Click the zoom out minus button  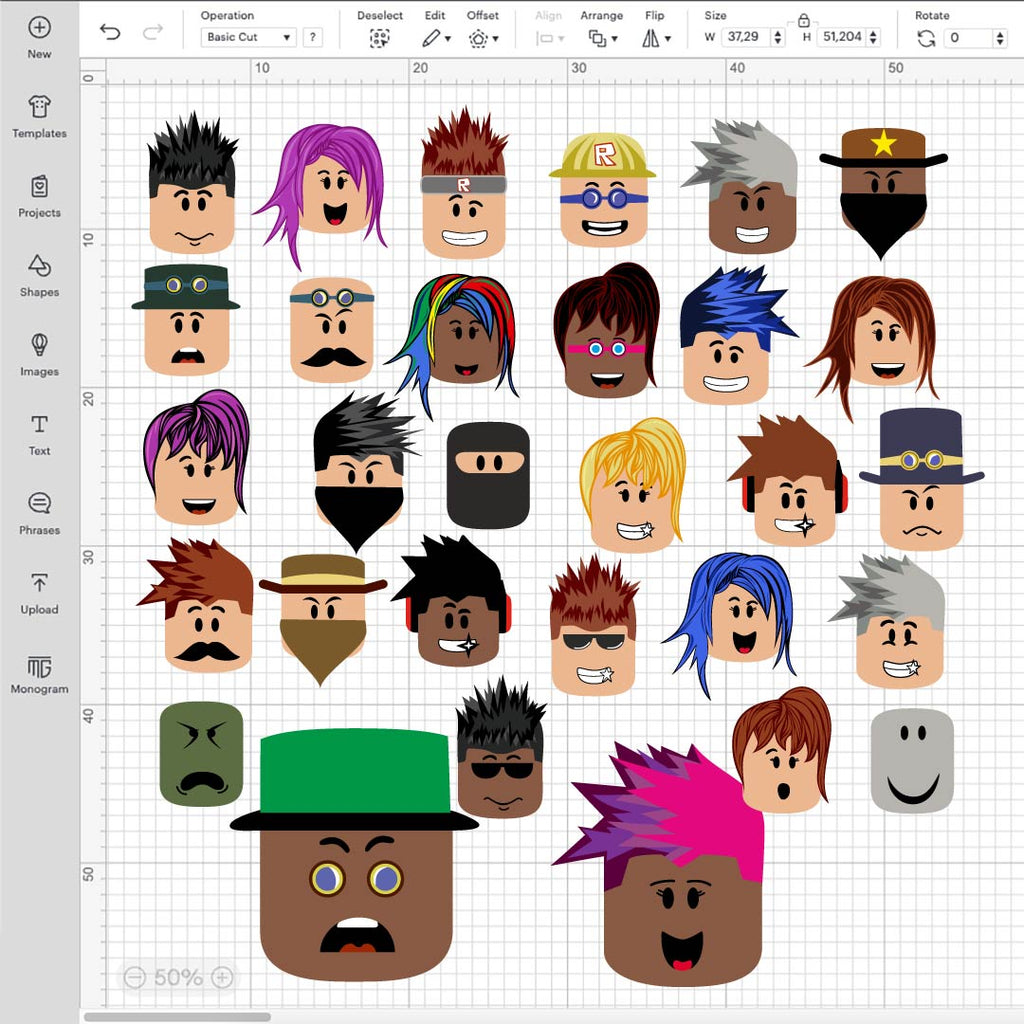pyautogui.click(x=135, y=977)
